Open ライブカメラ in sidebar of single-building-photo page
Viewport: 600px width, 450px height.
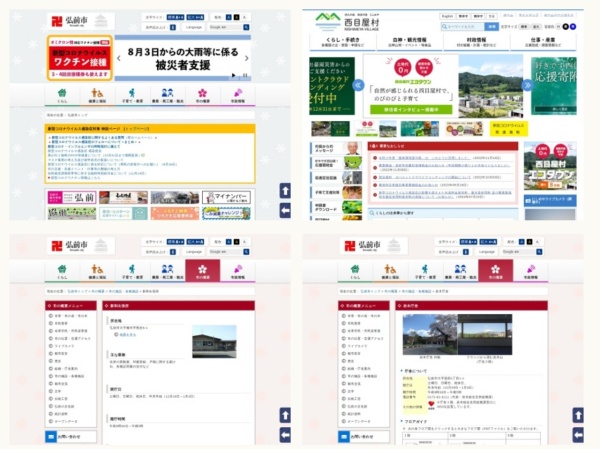tap(67, 346)
